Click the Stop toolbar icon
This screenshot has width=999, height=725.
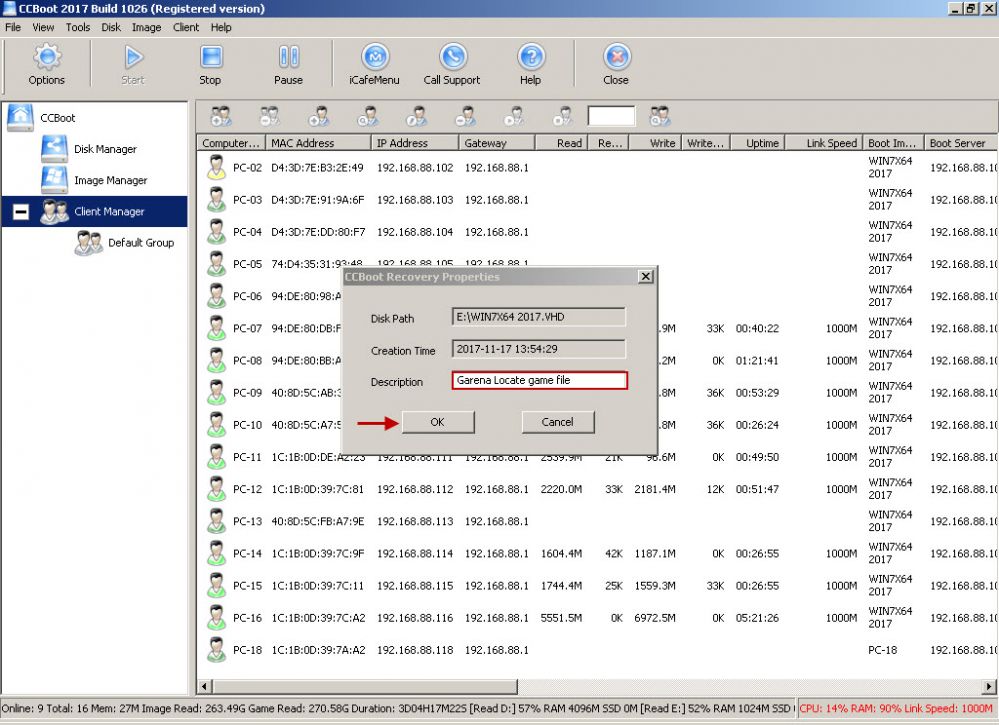210,58
